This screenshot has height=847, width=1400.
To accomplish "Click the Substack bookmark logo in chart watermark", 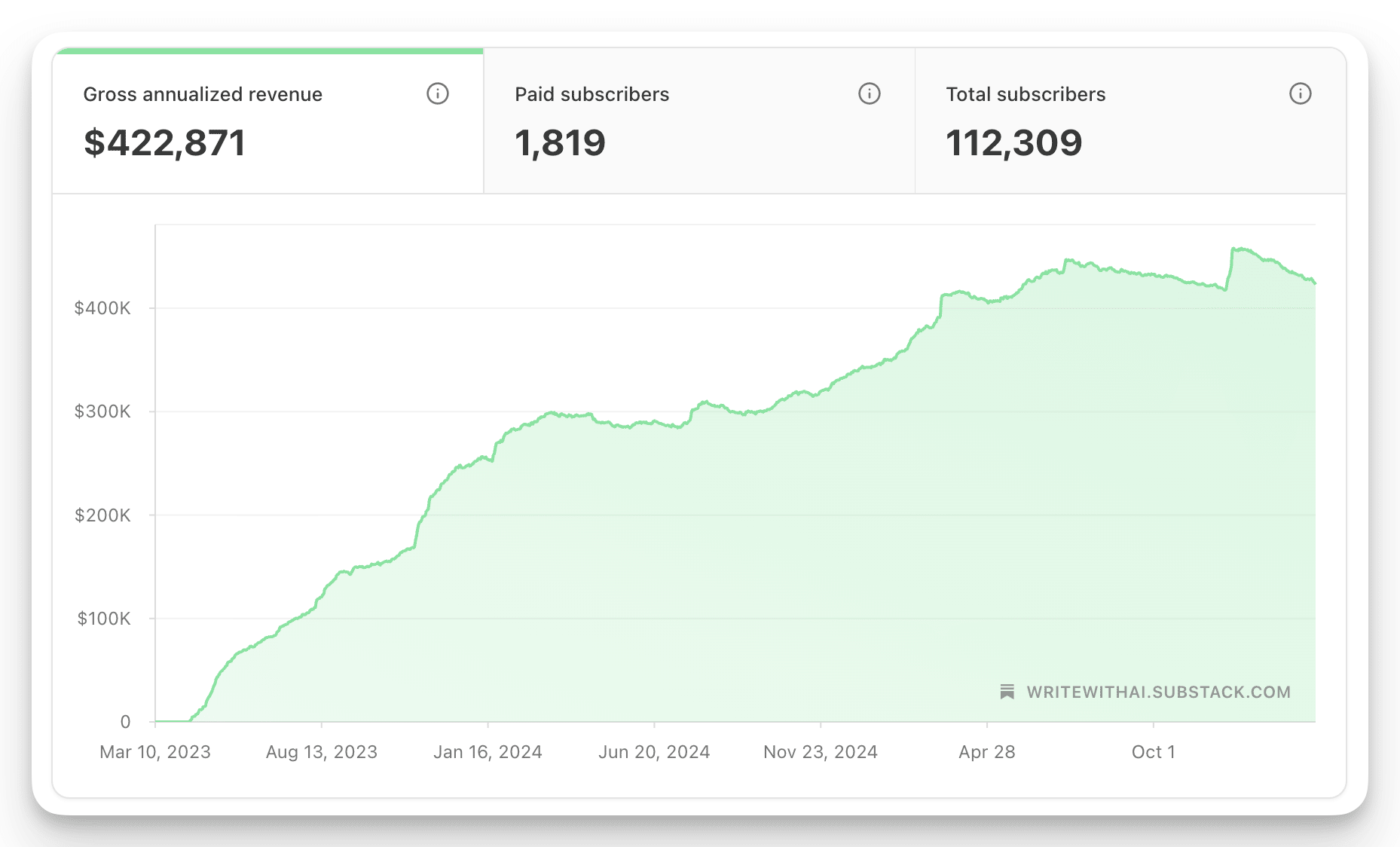I will pyautogui.click(x=1007, y=692).
